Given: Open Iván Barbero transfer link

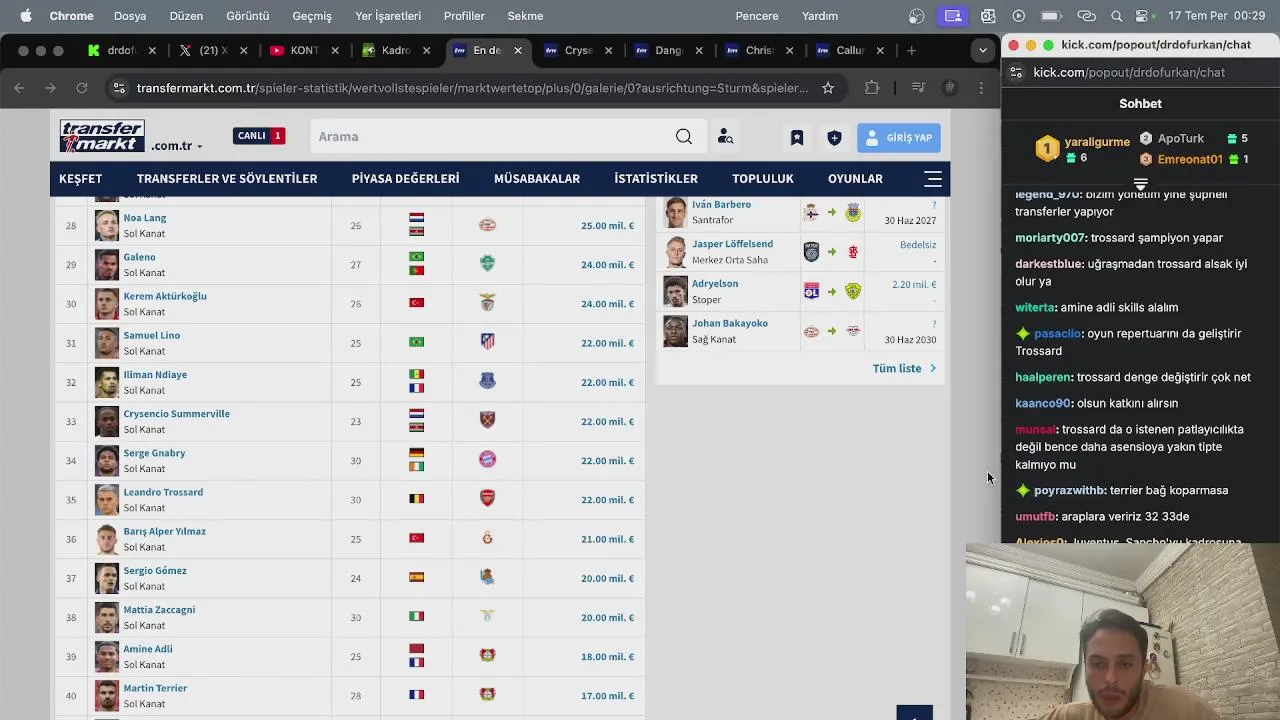Looking at the screenshot, I should pyautogui.click(x=721, y=204).
